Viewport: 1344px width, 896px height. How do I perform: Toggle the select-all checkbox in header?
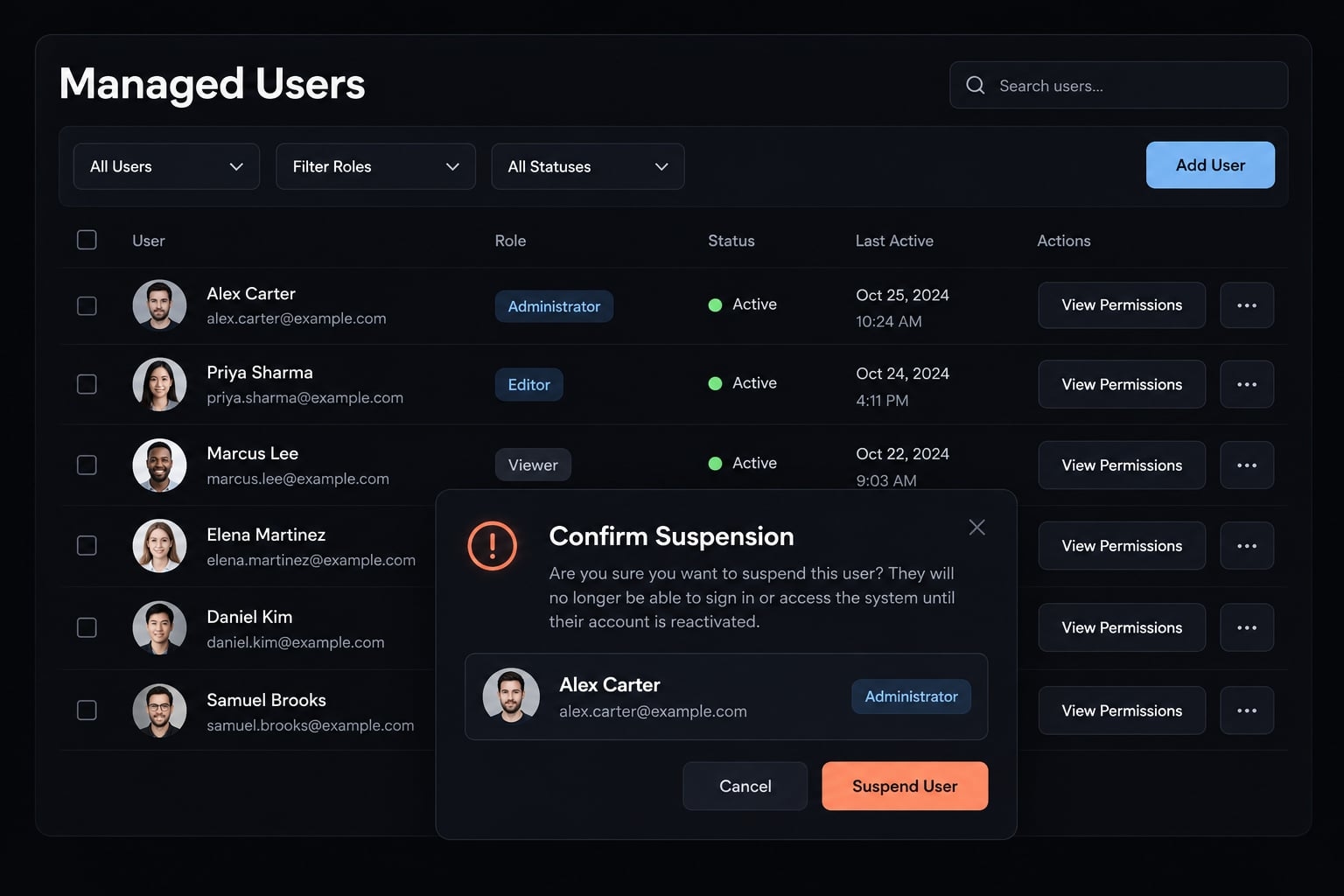pyautogui.click(x=87, y=240)
